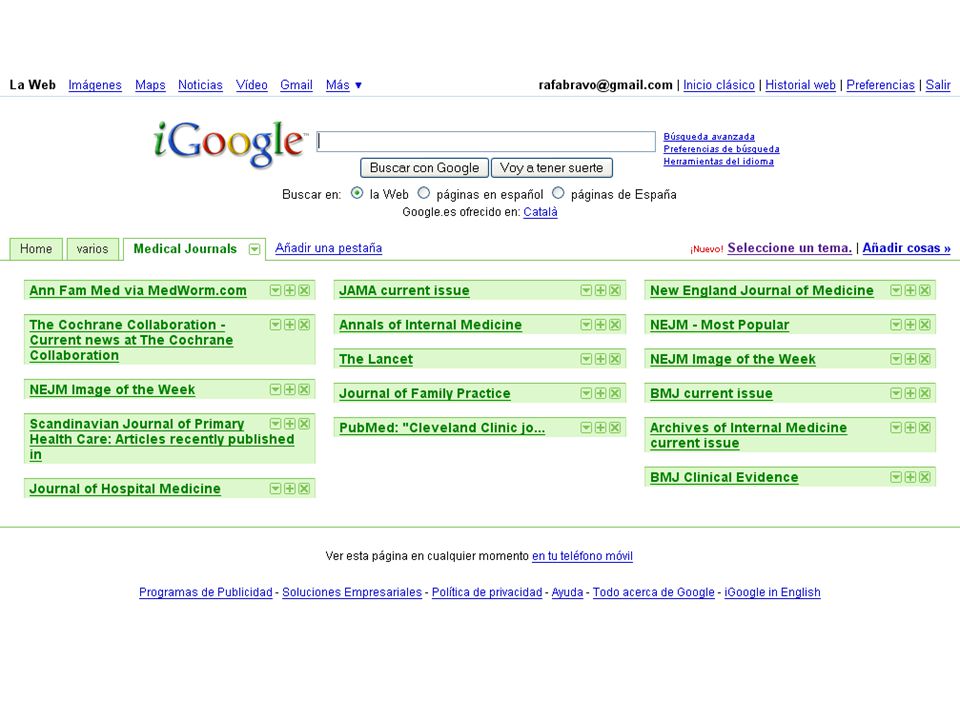The height and width of the screenshot is (720, 960).
Task: Open the Búsqueda avanzada link
Action: click(709, 137)
